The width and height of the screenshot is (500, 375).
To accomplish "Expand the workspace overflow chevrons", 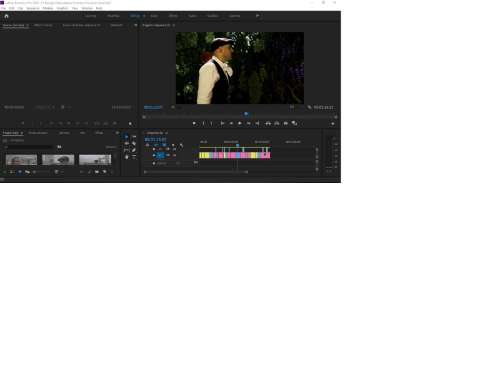I will (257, 16).
